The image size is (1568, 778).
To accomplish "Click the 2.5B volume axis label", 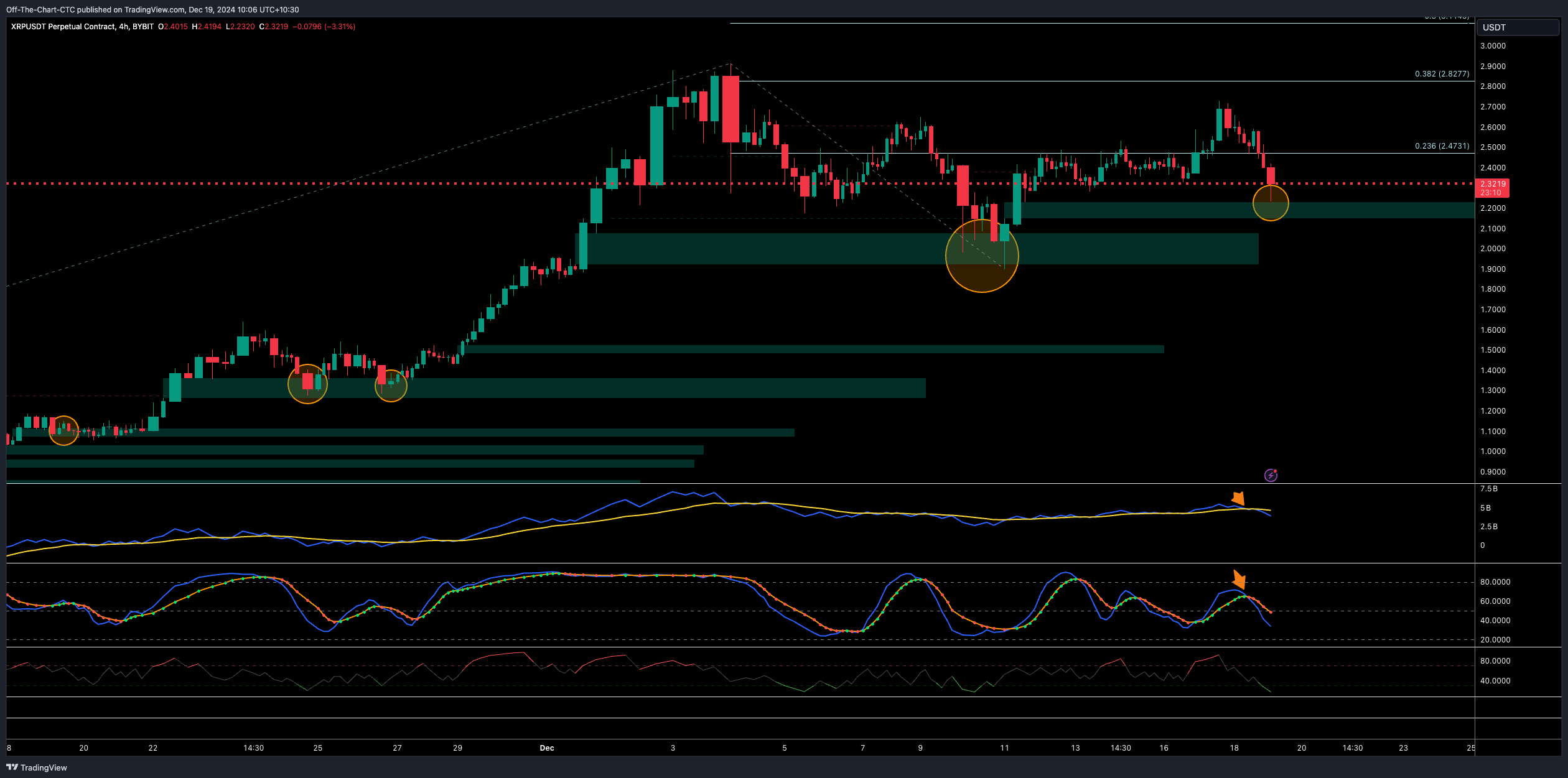I will point(1489,527).
